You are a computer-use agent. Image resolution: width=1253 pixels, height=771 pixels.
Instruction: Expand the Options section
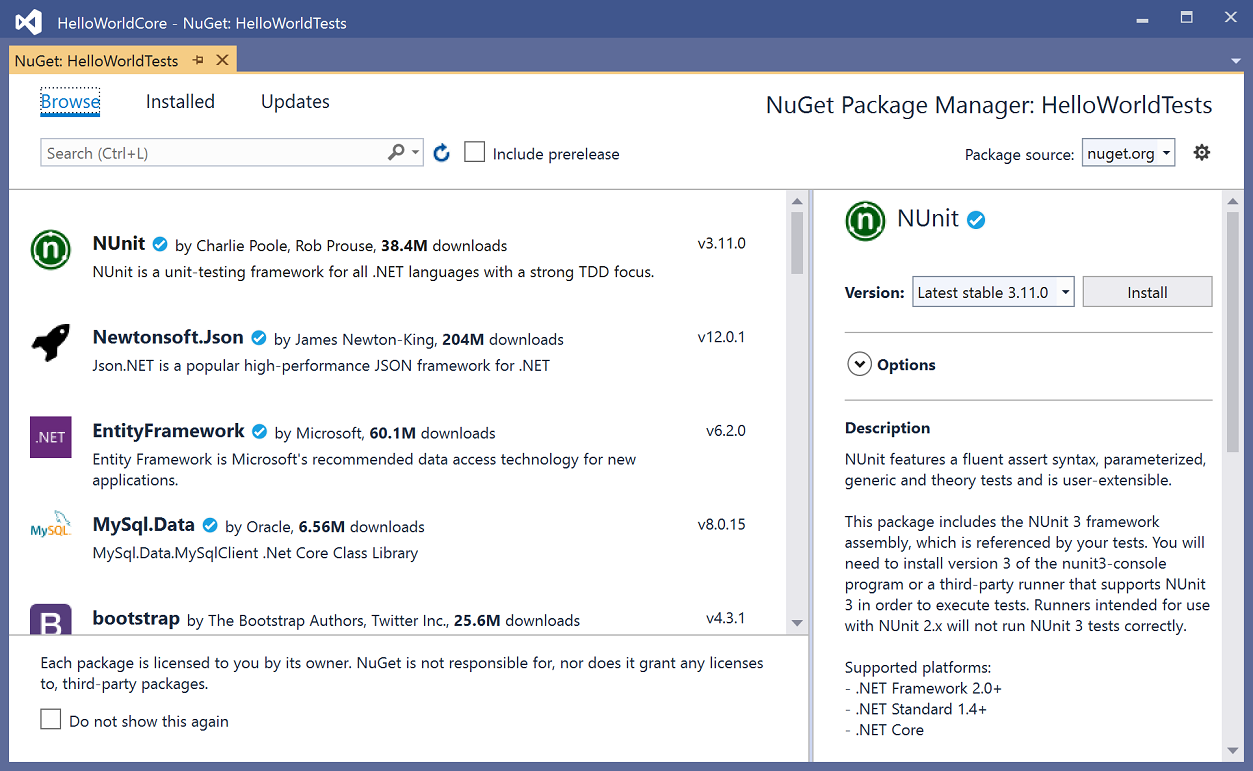(x=859, y=364)
